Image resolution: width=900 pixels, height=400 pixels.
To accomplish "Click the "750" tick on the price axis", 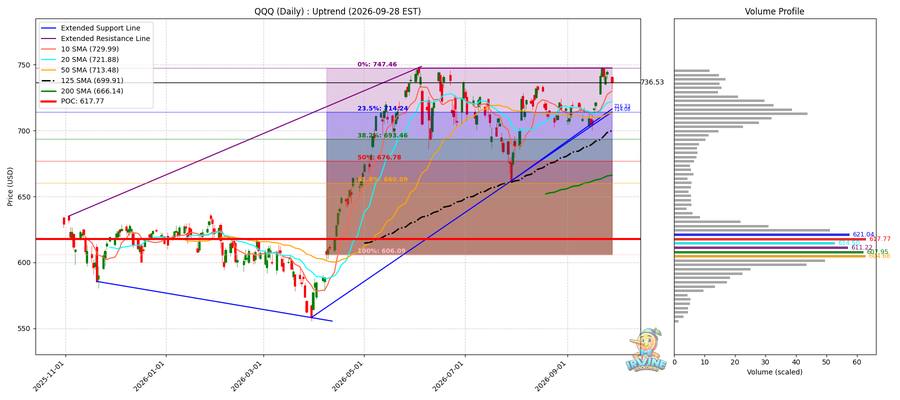I will pos(26,65).
